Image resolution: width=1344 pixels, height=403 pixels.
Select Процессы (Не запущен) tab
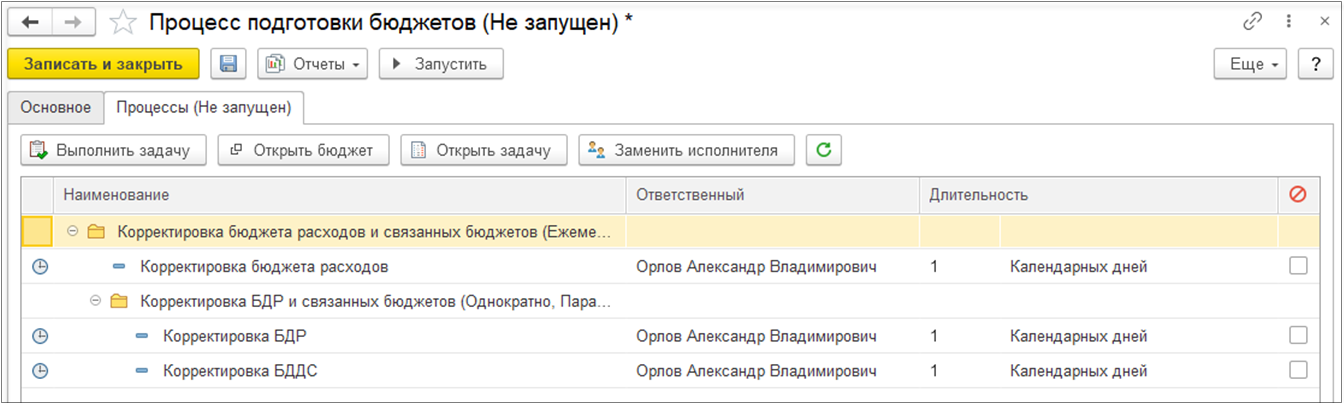tap(204, 107)
